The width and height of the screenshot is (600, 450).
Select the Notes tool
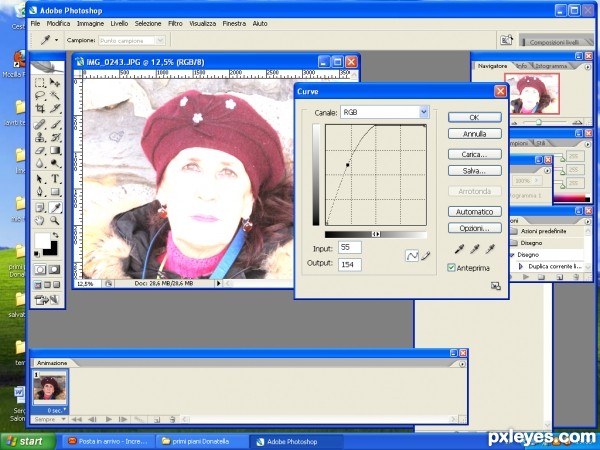pyautogui.click(x=40, y=208)
